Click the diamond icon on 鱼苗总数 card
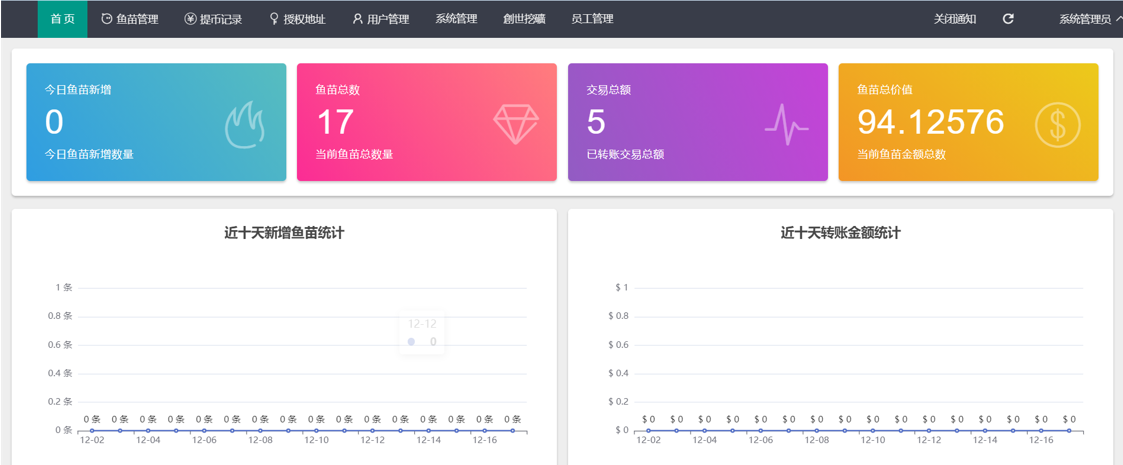 point(515,123)
